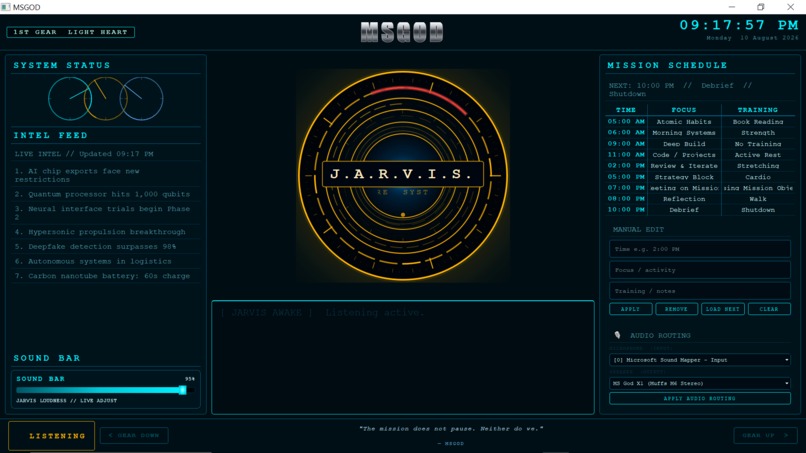
Task: Click intel item Carbon nanotube battery
Action: coord(105,276)
